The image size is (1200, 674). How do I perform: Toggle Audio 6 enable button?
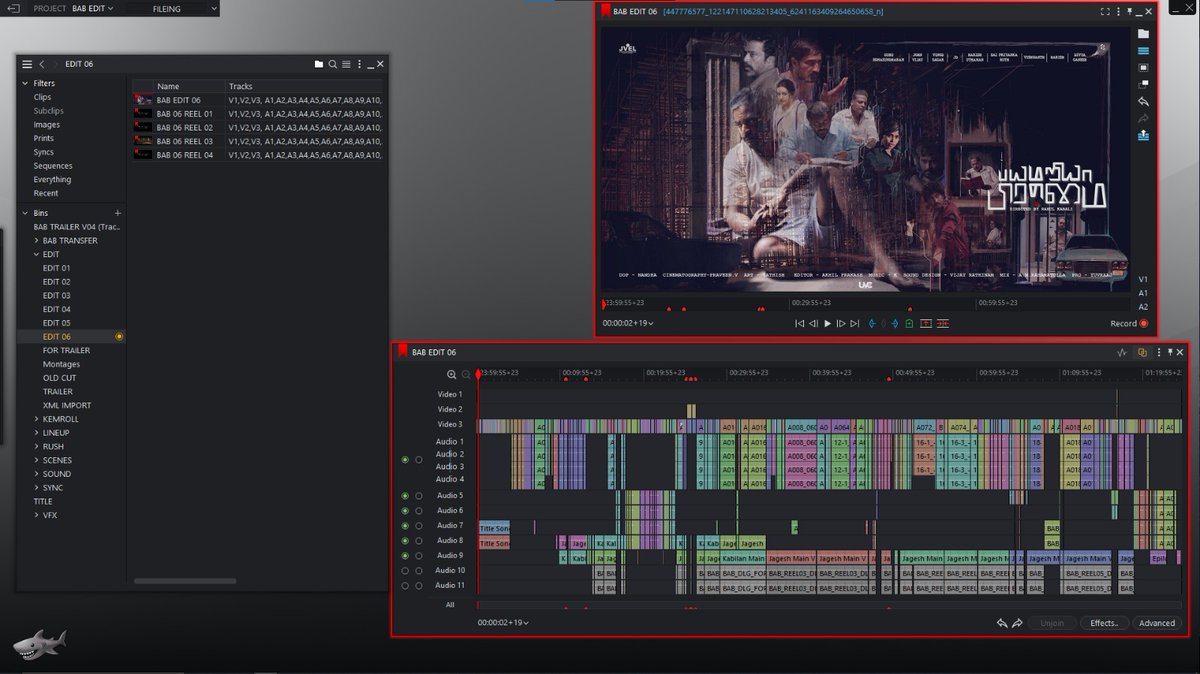pos(405,510)
